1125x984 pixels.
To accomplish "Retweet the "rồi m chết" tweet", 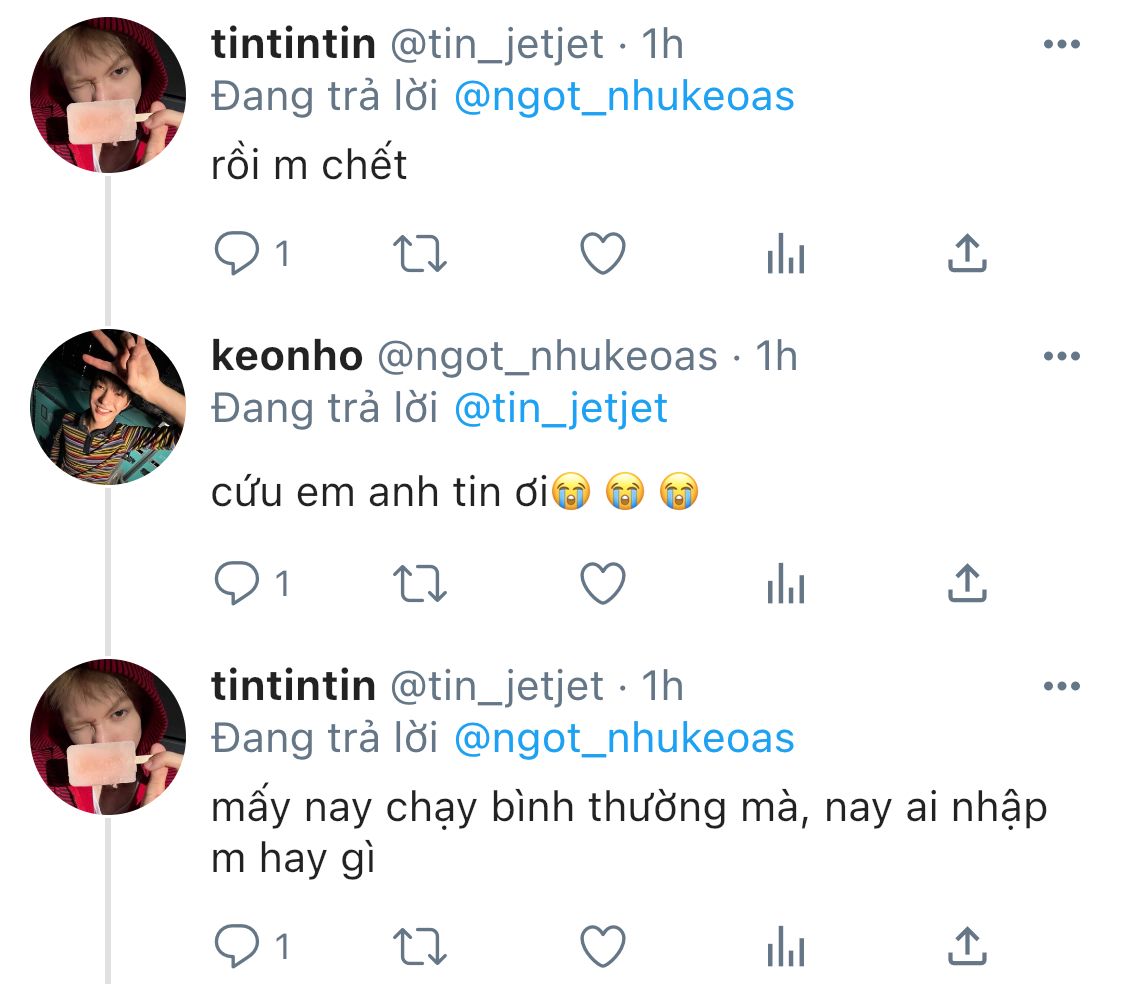I will click(x=420, y=254).
